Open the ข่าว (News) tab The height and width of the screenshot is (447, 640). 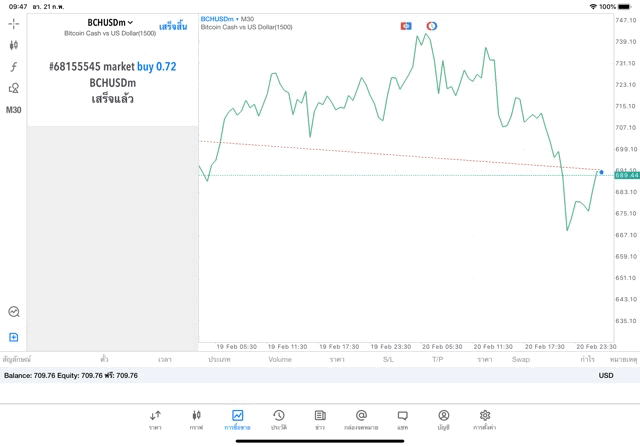pyautogui.click(x=319, y=419)
